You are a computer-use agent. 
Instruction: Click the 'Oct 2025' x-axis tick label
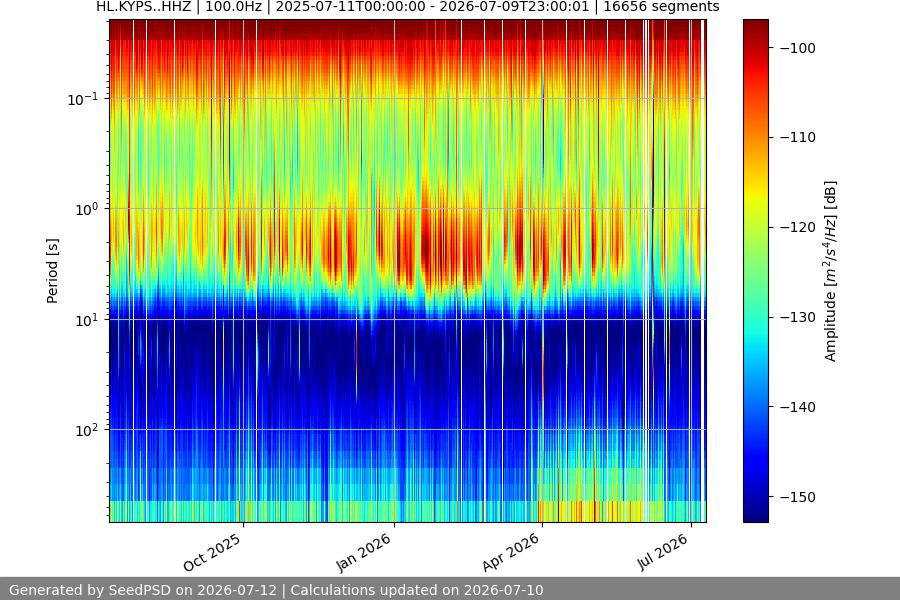click(x=212, y=552)
